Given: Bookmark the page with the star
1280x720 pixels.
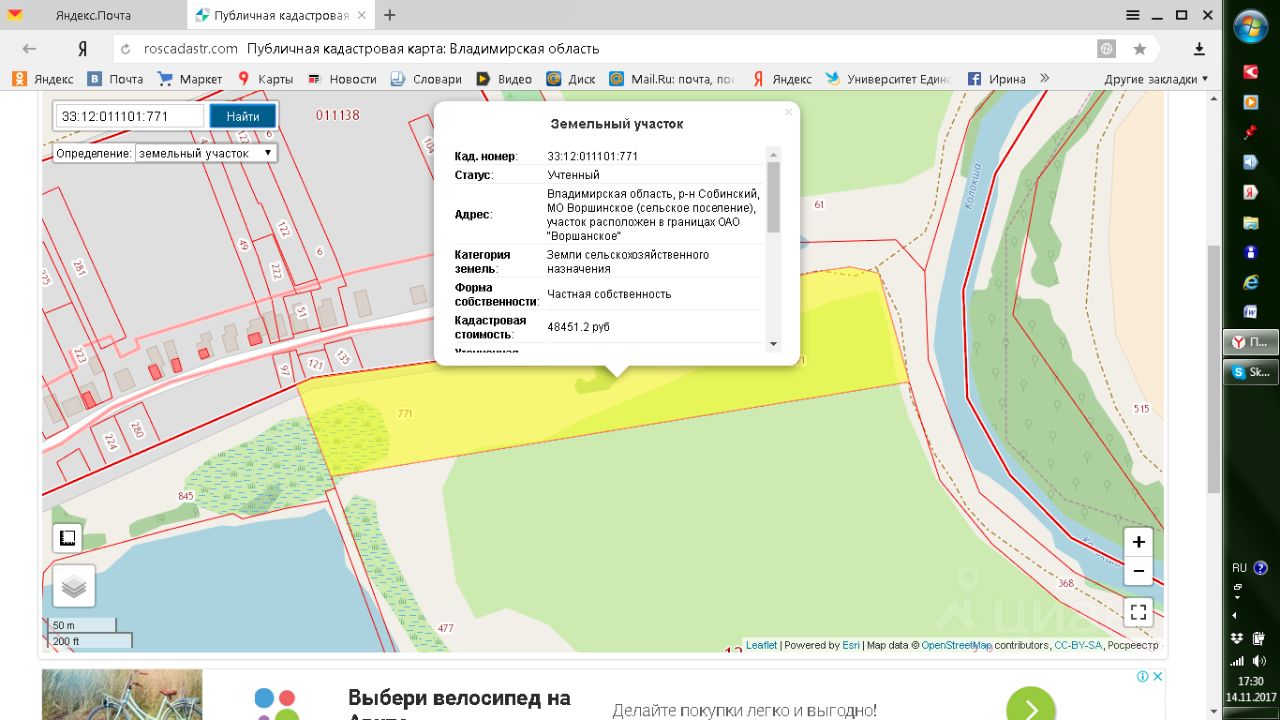Looking at the screenshot, I should [1140, 49].
